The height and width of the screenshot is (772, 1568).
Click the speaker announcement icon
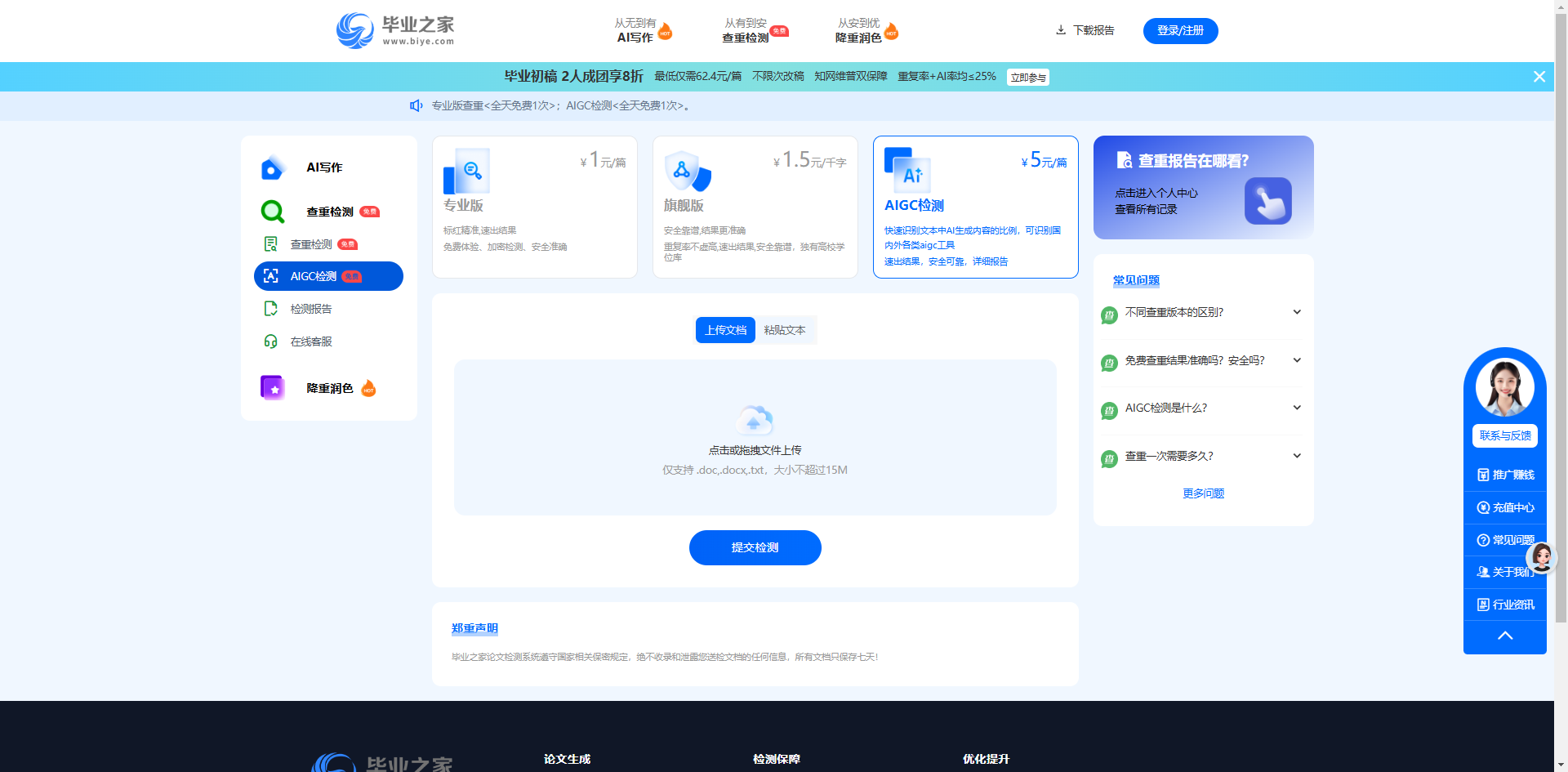(416, 105)
